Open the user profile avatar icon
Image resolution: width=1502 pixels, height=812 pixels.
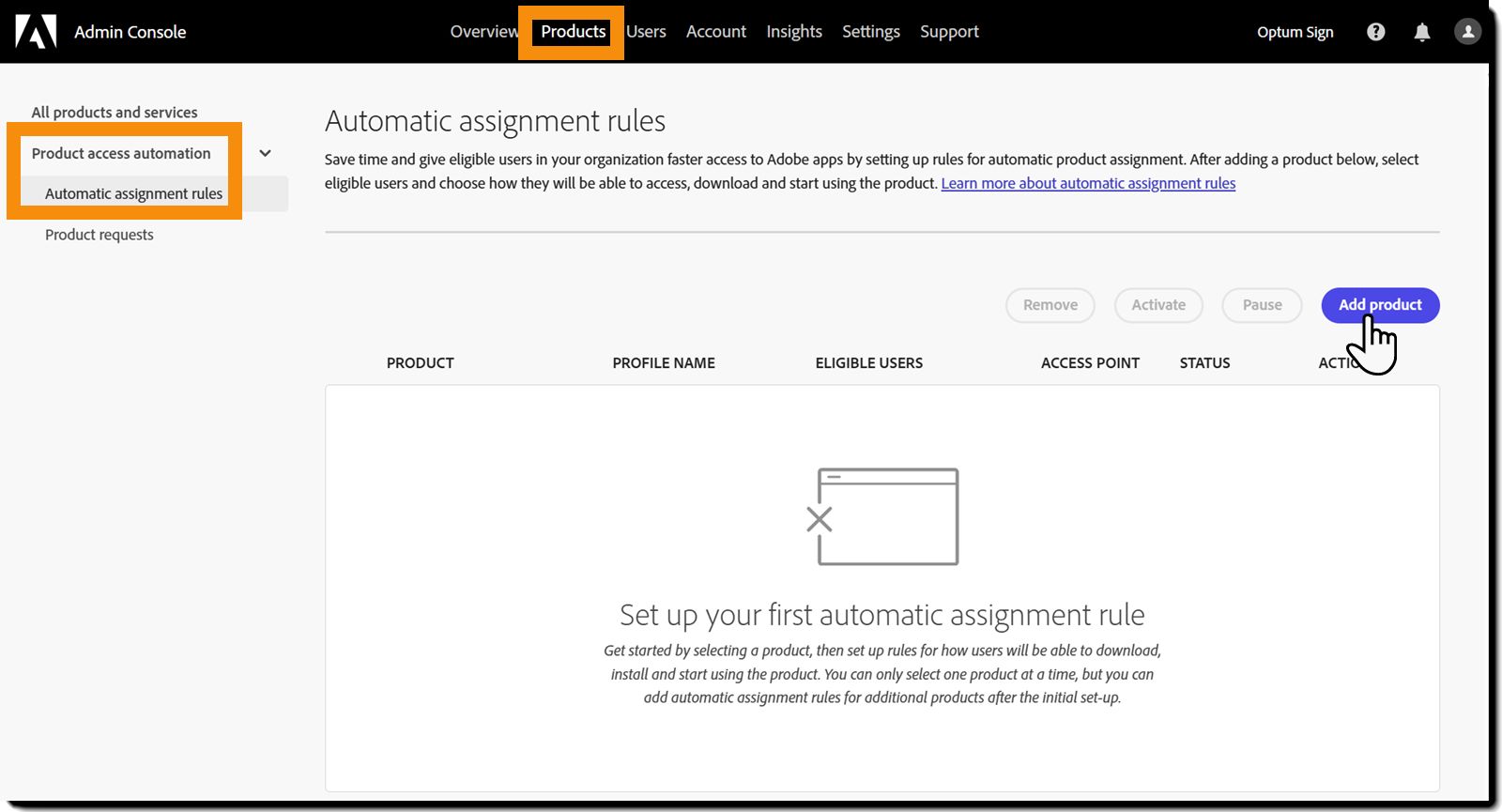1467,32
